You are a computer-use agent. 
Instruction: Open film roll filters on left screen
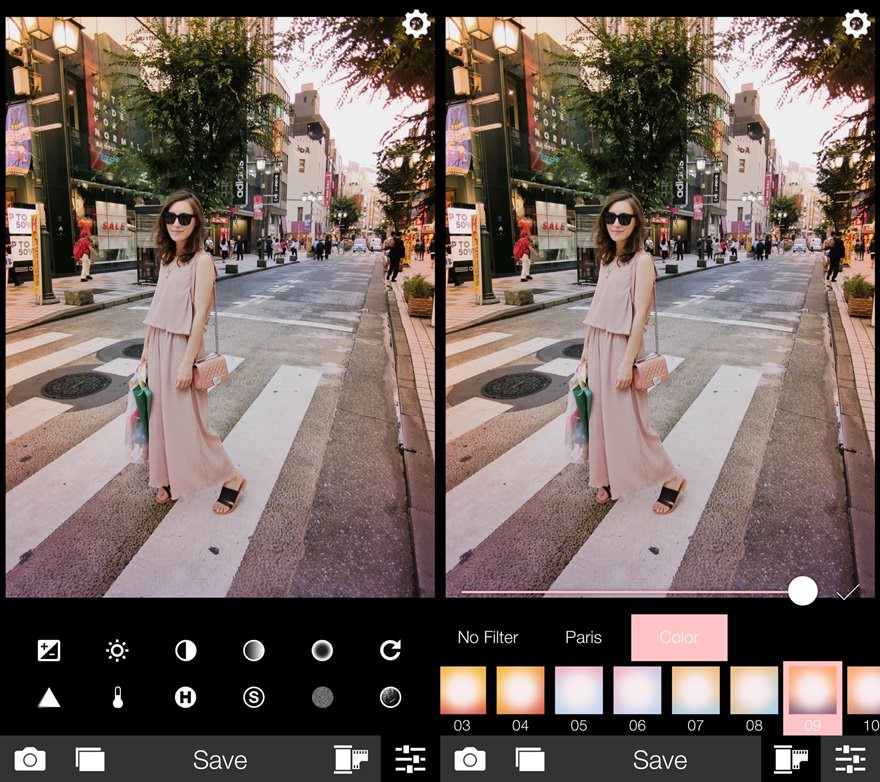point(350,760)
